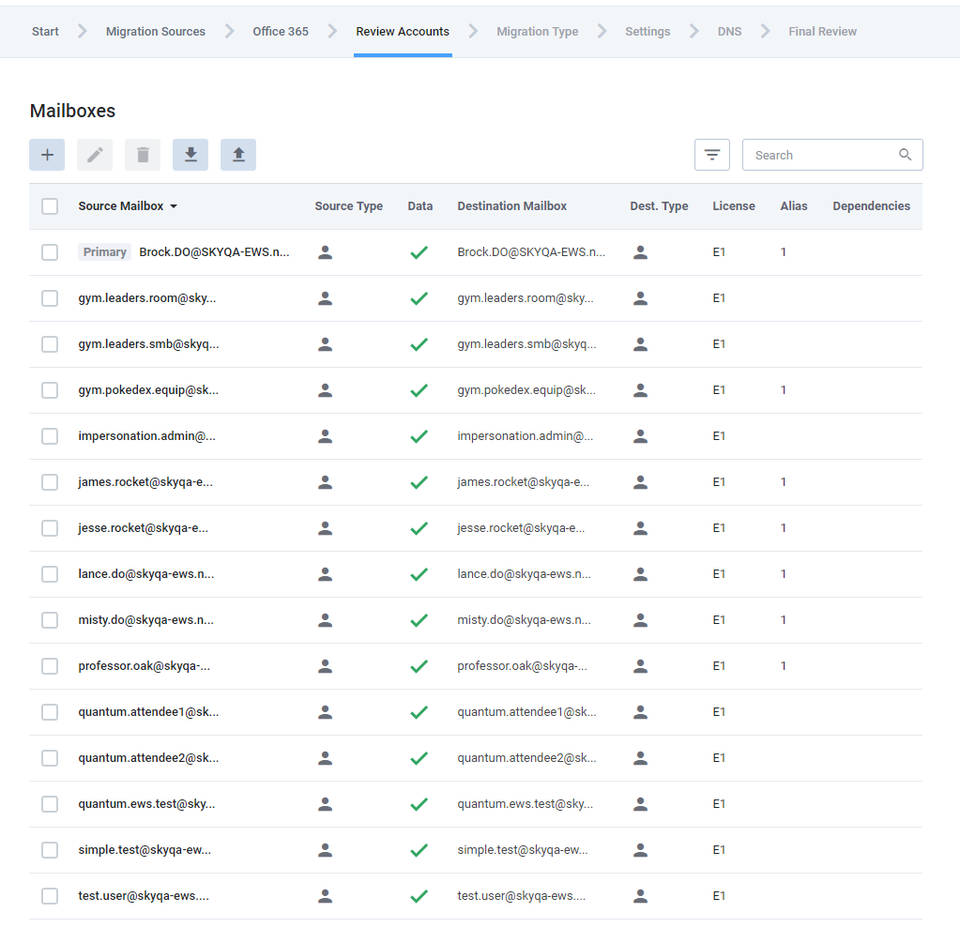Click the delete trash icon

143,155
